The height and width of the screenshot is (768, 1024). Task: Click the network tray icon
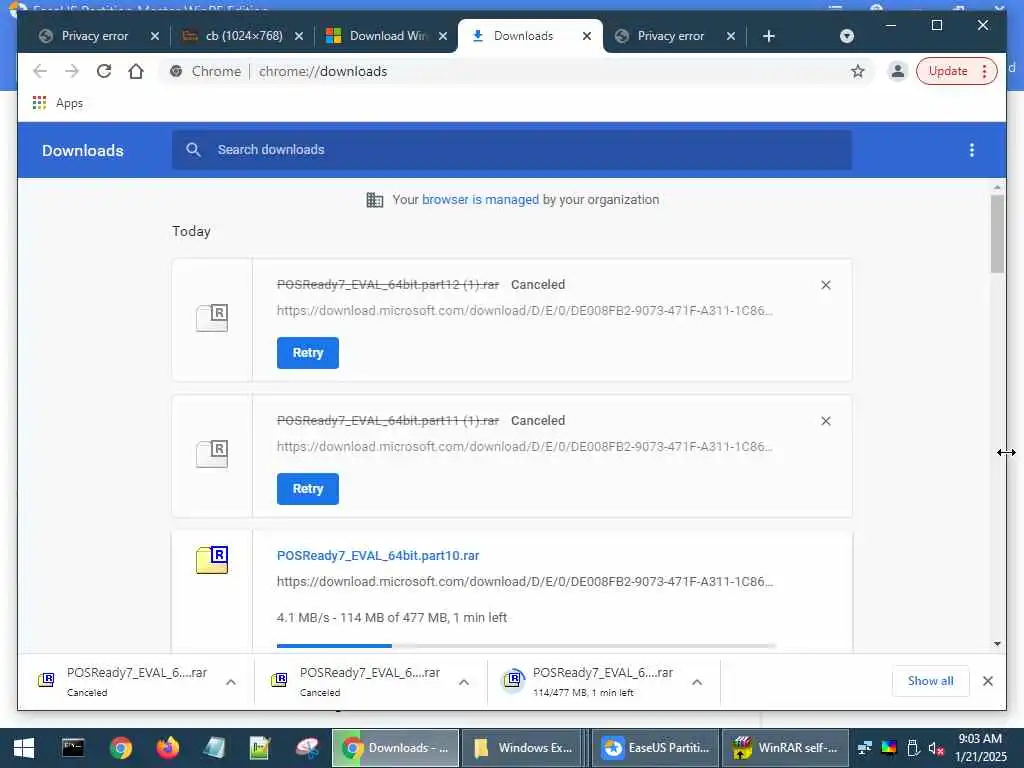(865, 748)
